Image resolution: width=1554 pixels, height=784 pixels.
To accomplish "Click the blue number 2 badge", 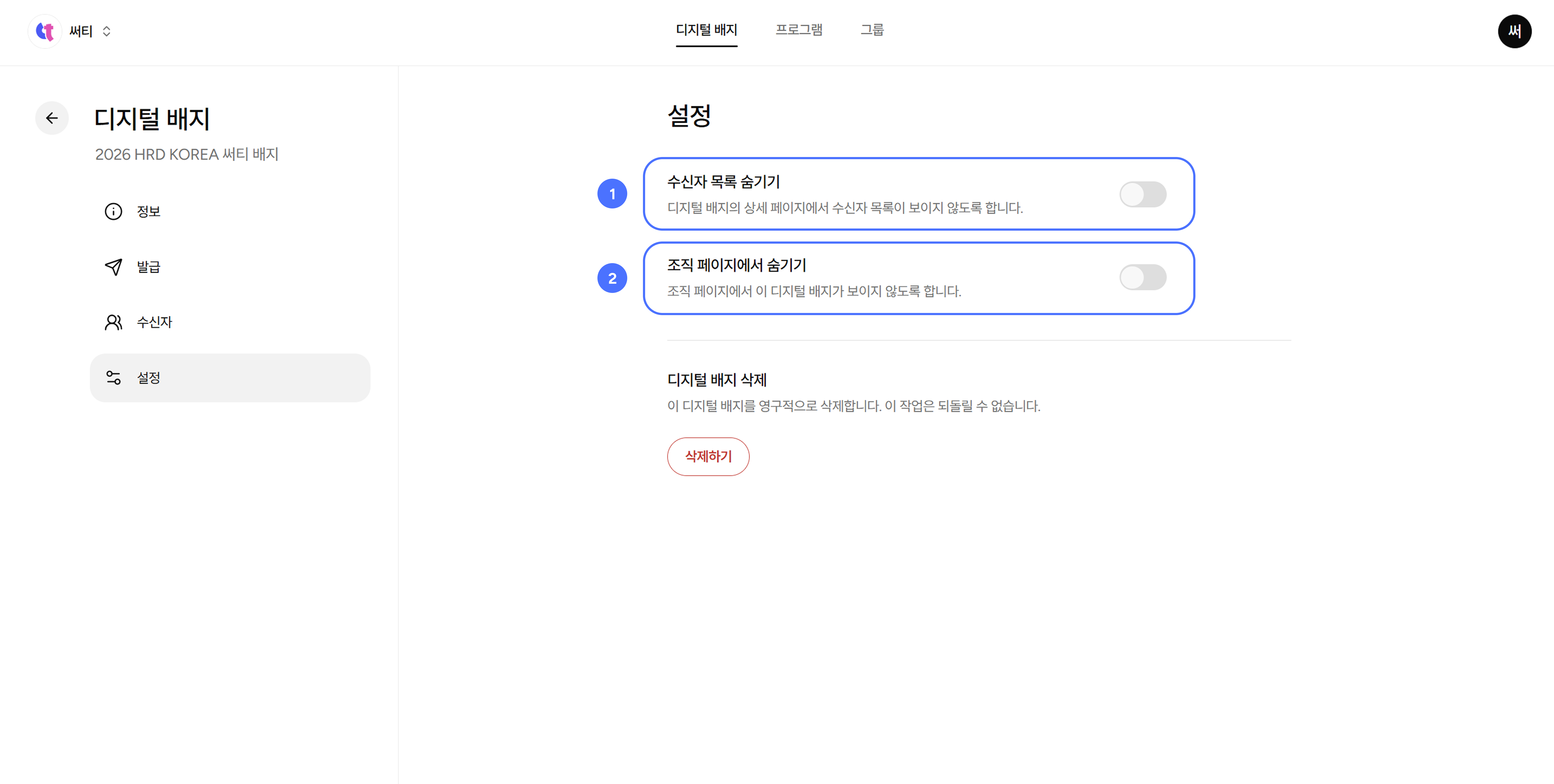I will 612,278.
